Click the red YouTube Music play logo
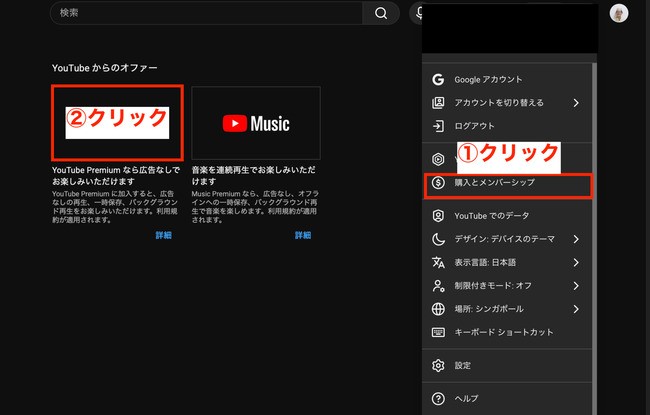Viewport: 650px width, 415px height. tap(235, 124)
